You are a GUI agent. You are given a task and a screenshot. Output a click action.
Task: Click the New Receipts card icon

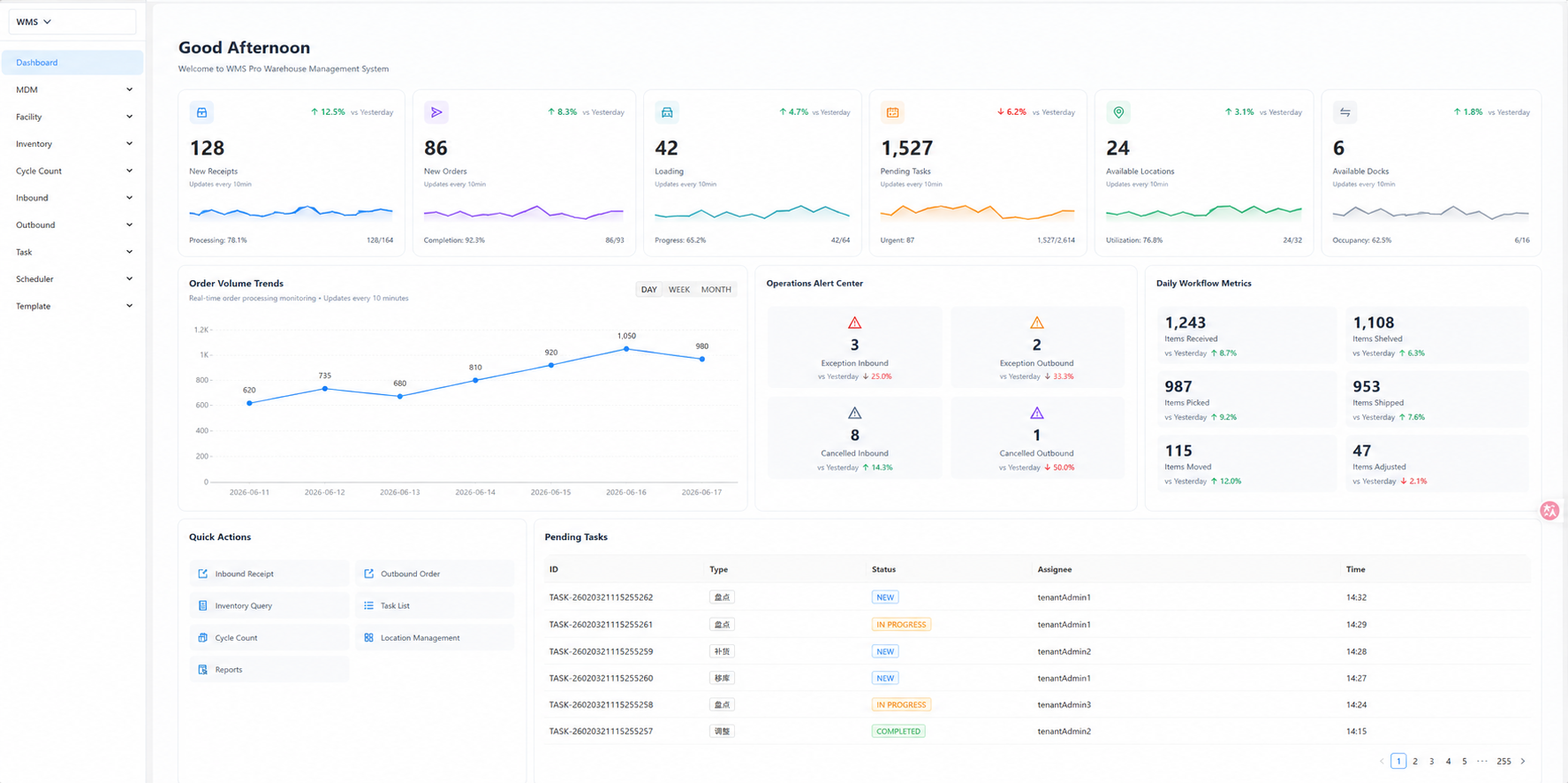[201, 112]
